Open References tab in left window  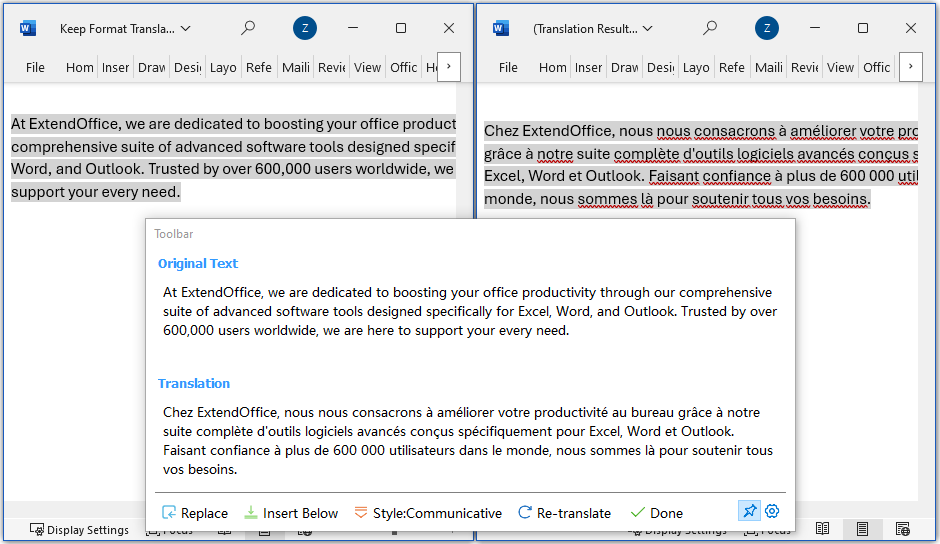(x=259, y=68)
